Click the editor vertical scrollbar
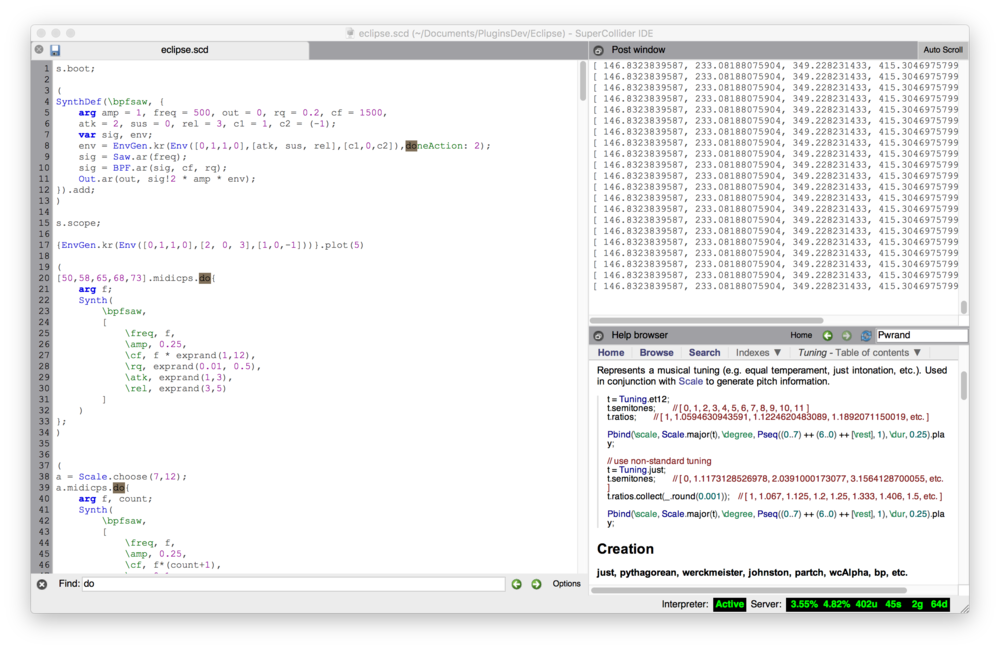The image size is (1000, 650). [x=582, y=81]
